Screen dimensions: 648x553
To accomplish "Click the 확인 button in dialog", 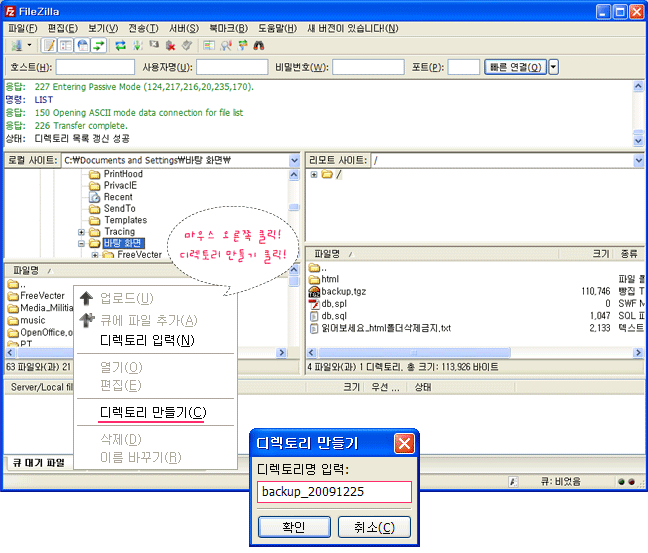I will (x=294, y=527).
